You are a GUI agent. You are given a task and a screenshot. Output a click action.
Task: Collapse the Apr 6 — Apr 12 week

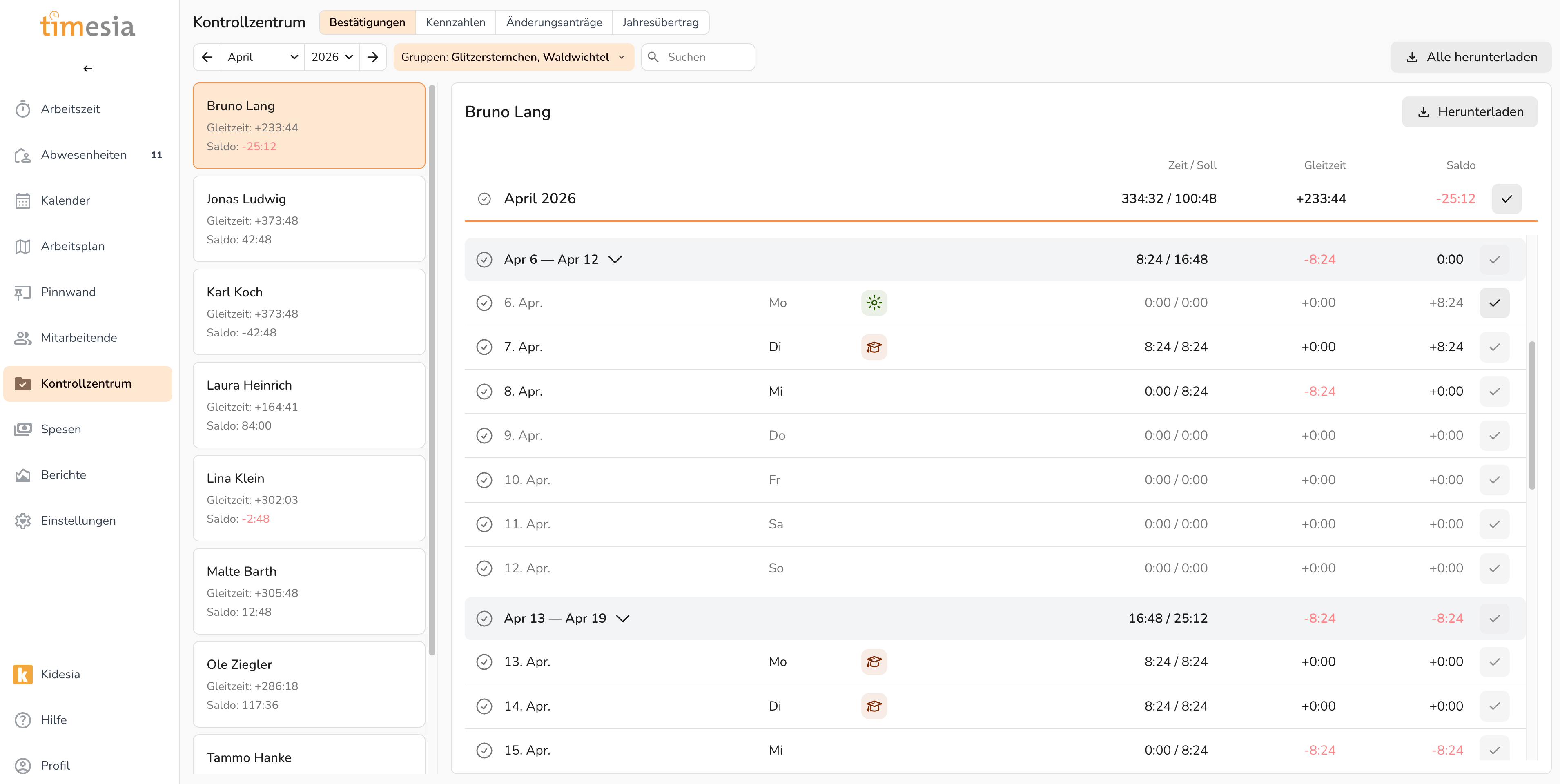coord(615,259)
